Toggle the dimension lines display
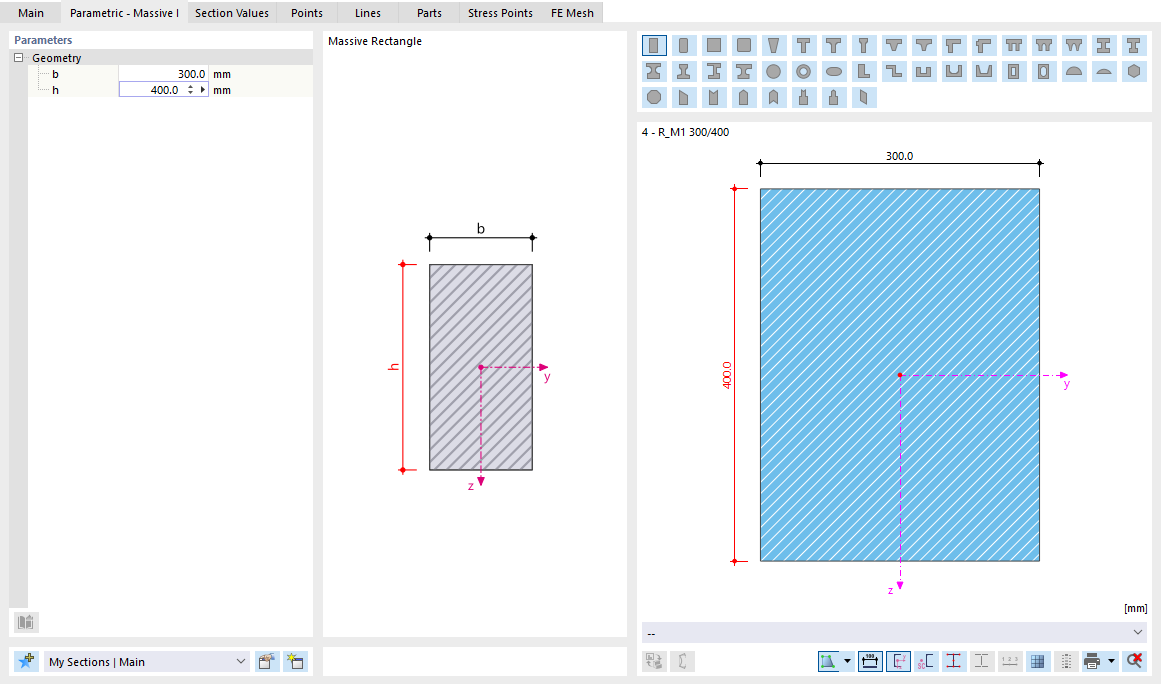 (871, 661)
